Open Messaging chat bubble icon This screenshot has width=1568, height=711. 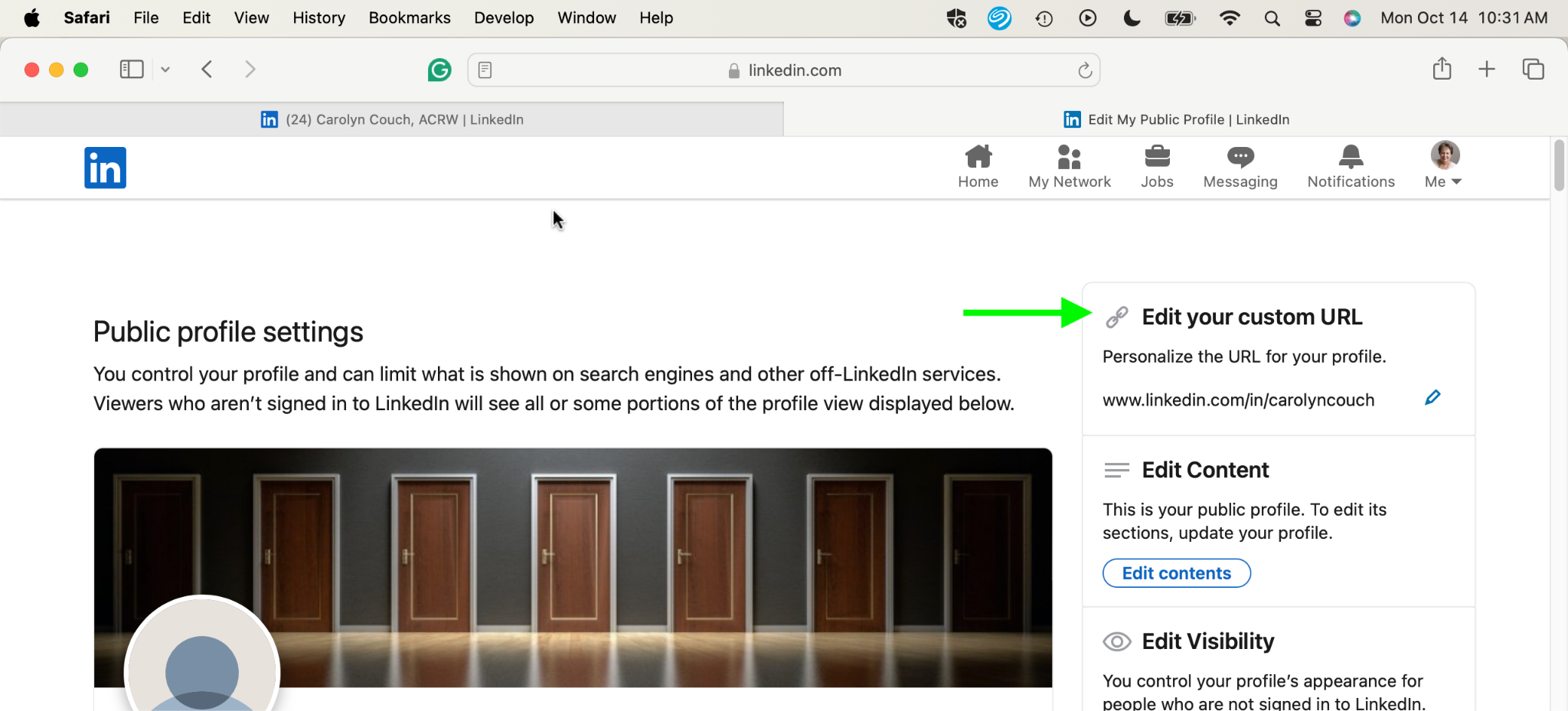pos(1240,157)
